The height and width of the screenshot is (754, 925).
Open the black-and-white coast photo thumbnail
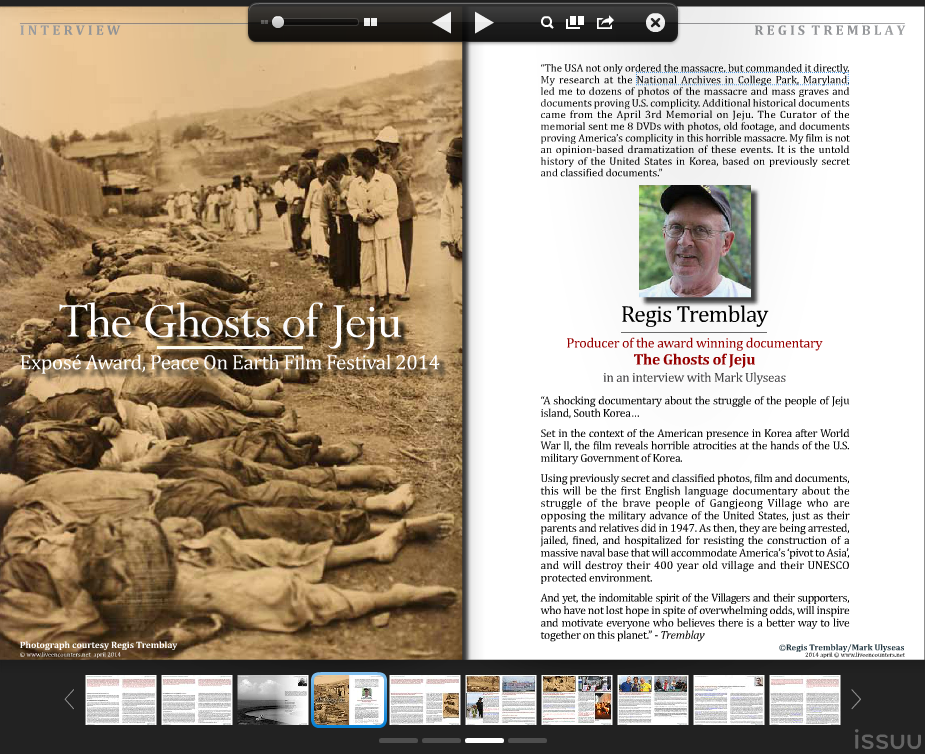tap(273, 700)
